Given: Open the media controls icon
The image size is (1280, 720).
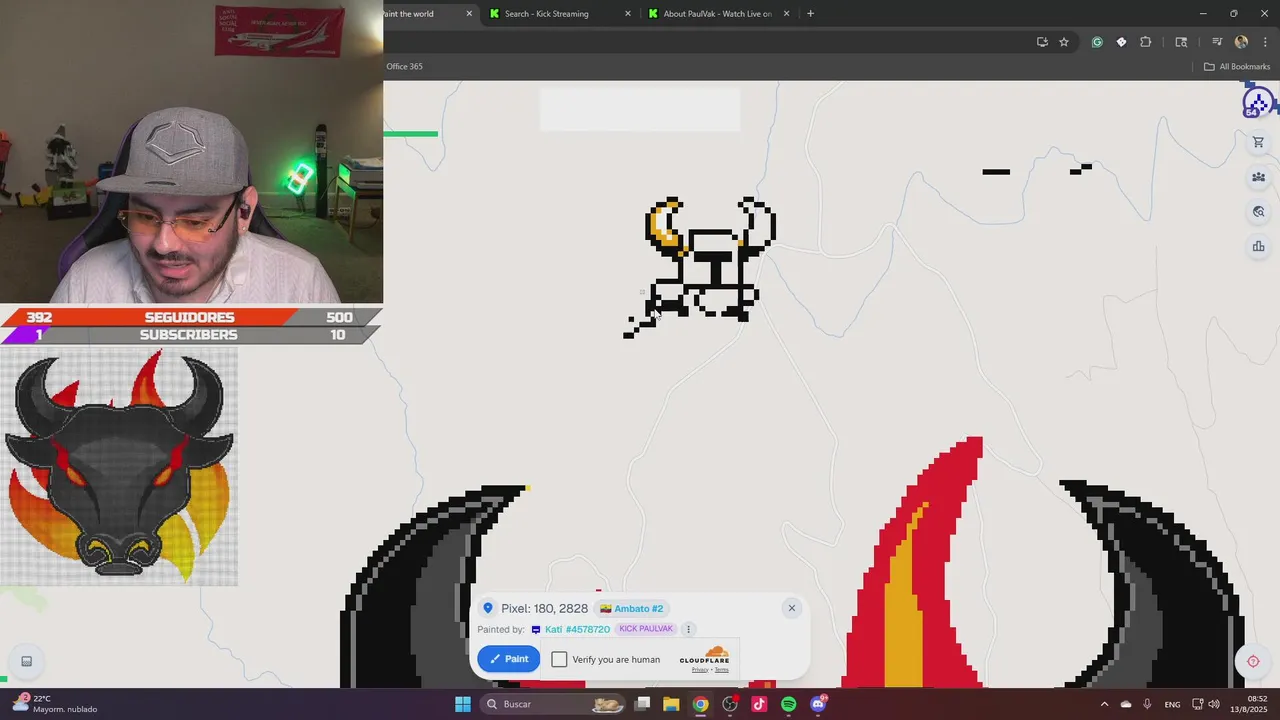Looking at the screenshot, I should pyautogui.click(x=1217, y=42).
